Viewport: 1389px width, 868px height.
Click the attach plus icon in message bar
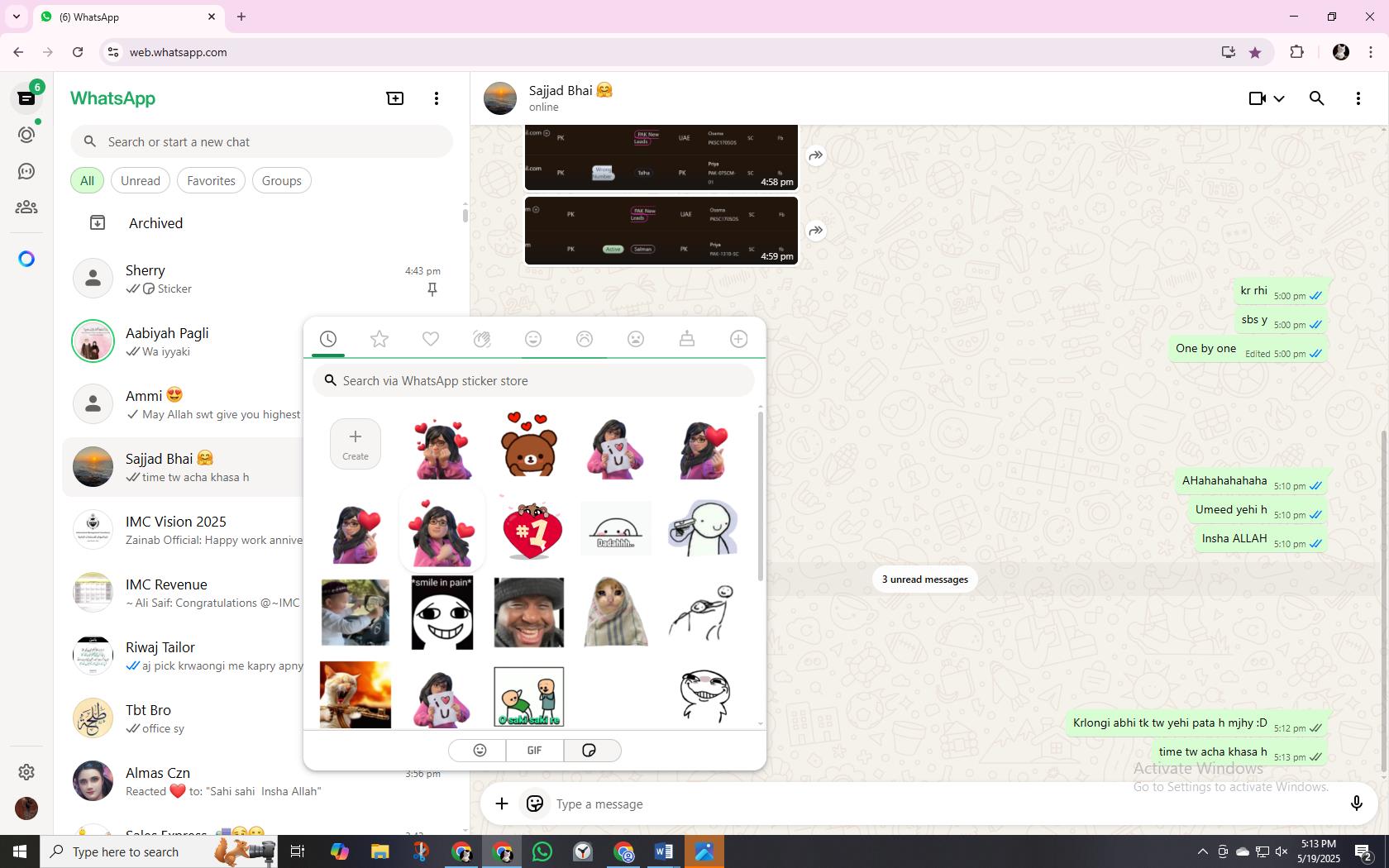tap(502, 804)
